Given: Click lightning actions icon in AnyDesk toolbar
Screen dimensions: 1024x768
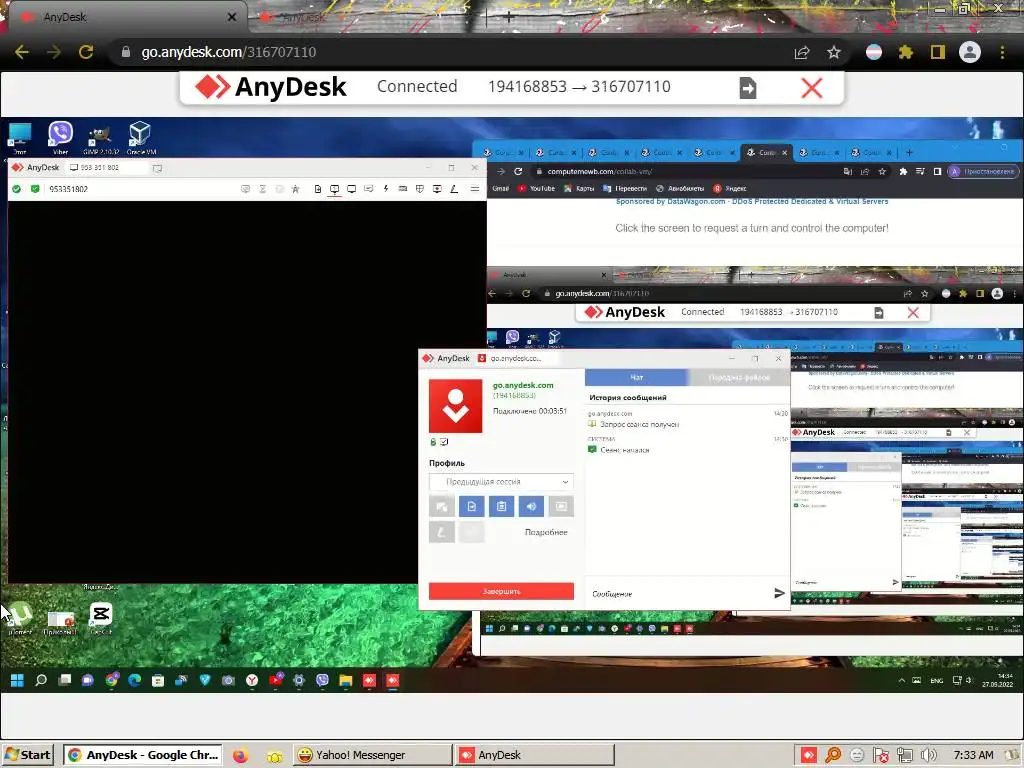Looking at the screenshot, I should tap(386, 189).
